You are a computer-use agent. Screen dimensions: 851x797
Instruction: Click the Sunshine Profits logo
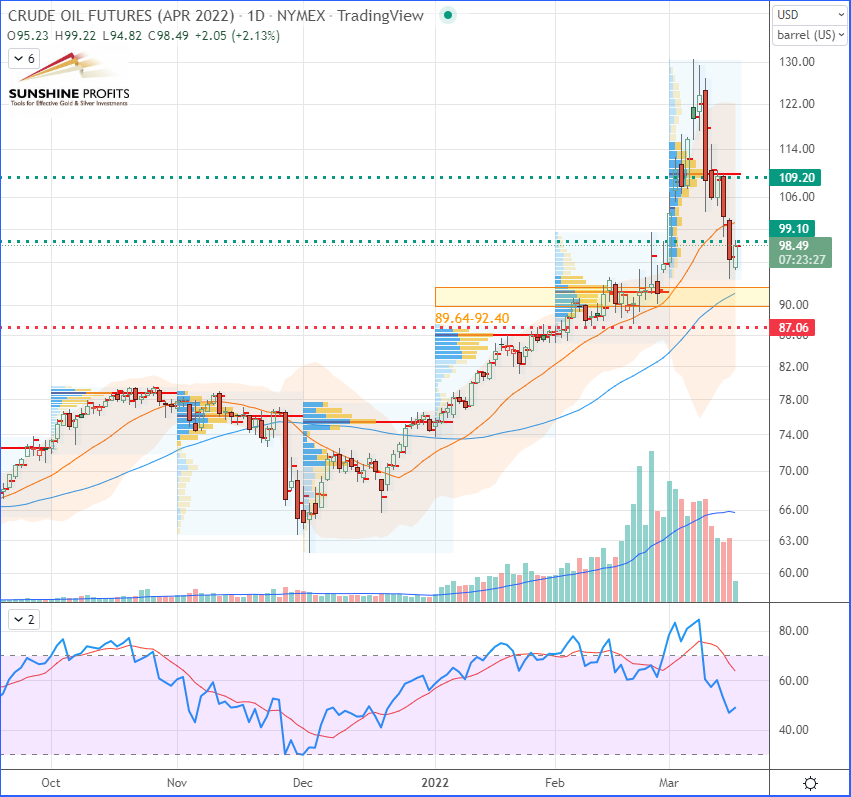click(x=69, y=80)
